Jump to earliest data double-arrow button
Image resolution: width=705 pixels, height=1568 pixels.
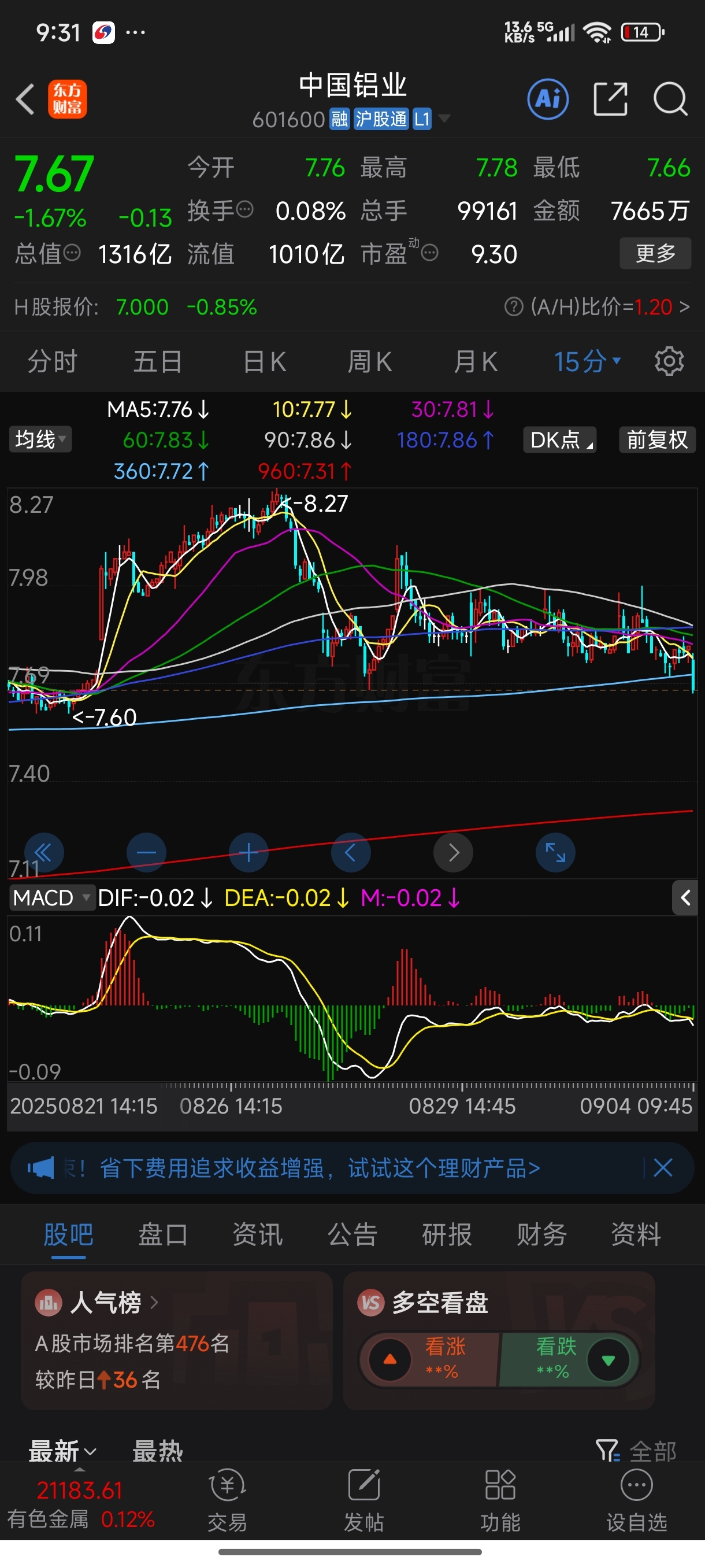(44, 852)
